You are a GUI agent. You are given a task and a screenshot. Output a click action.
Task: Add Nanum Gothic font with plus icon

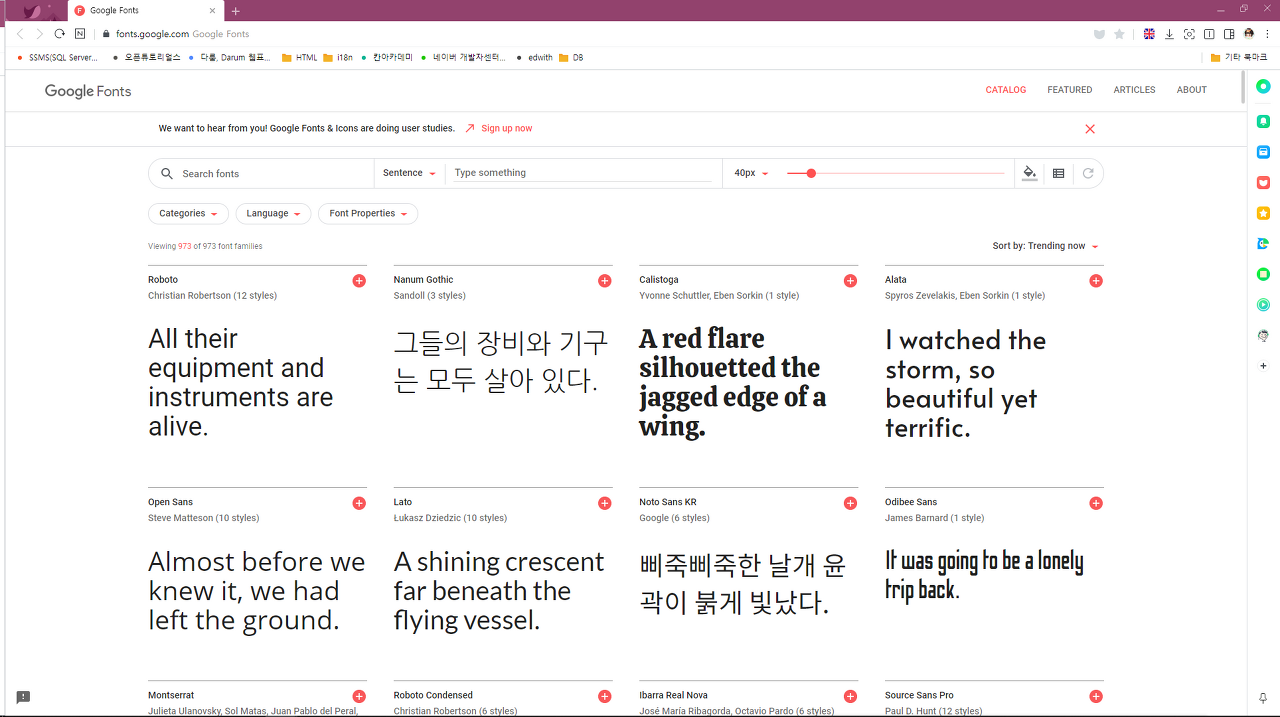(605, 281)
